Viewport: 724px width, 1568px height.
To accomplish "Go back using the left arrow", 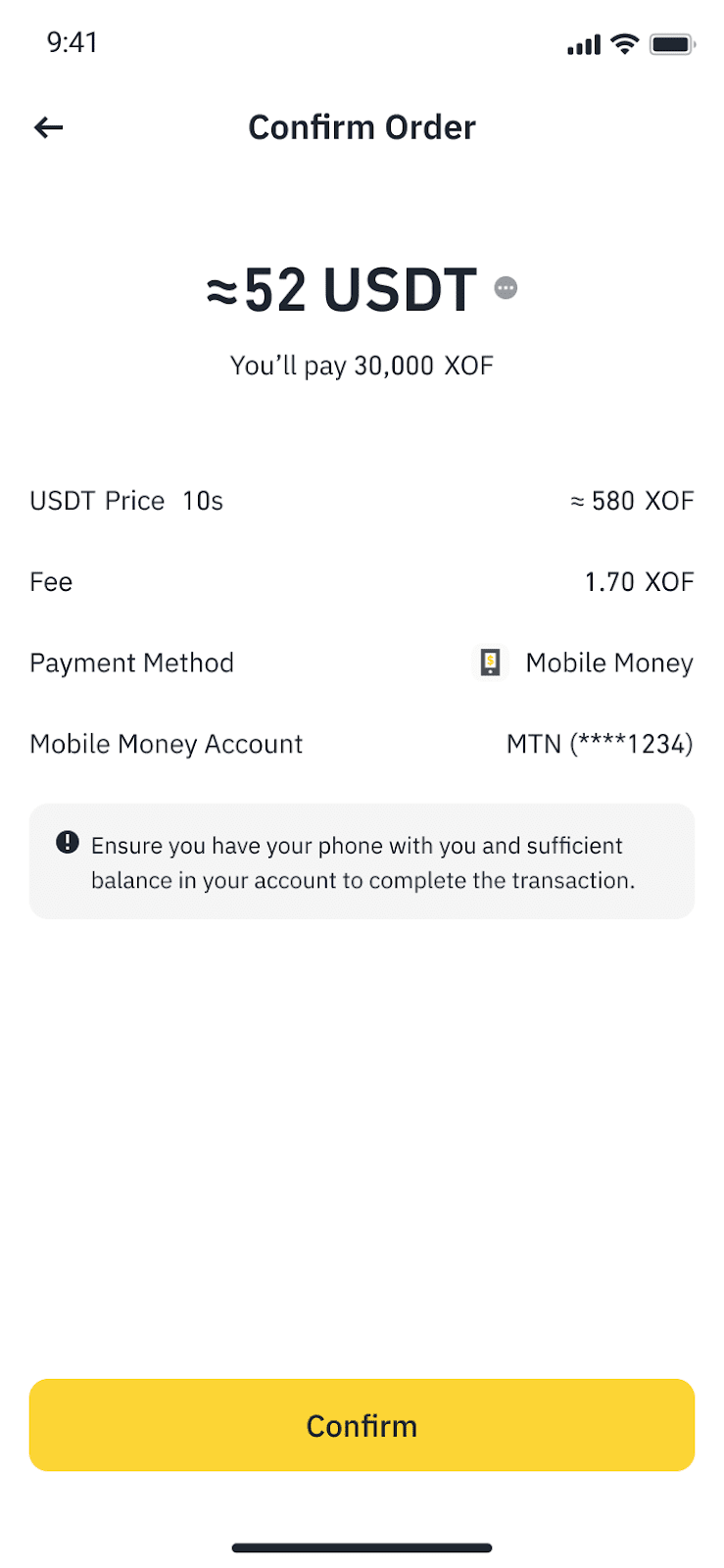I will pos(48,127).
